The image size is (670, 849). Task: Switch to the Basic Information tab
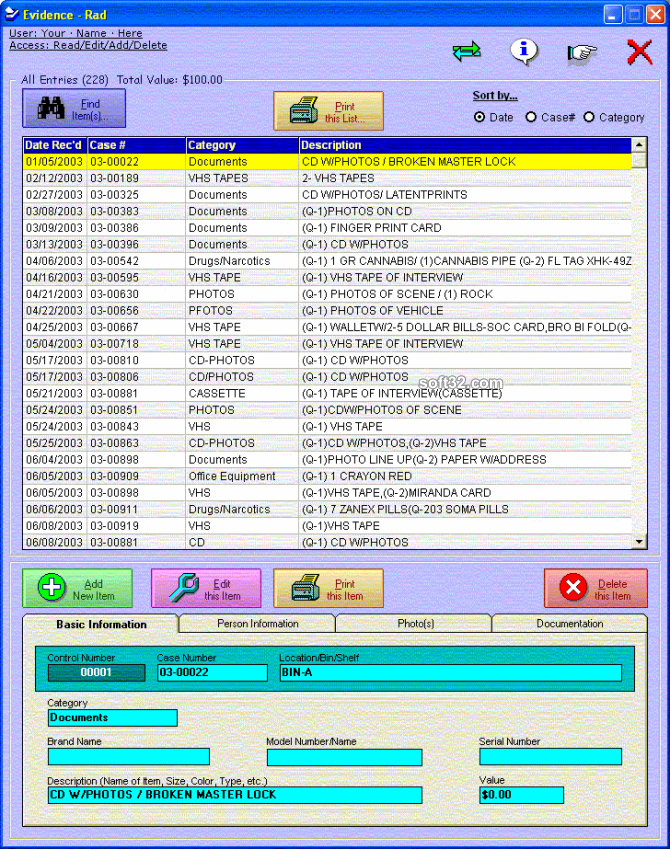[x=101, y=624]
